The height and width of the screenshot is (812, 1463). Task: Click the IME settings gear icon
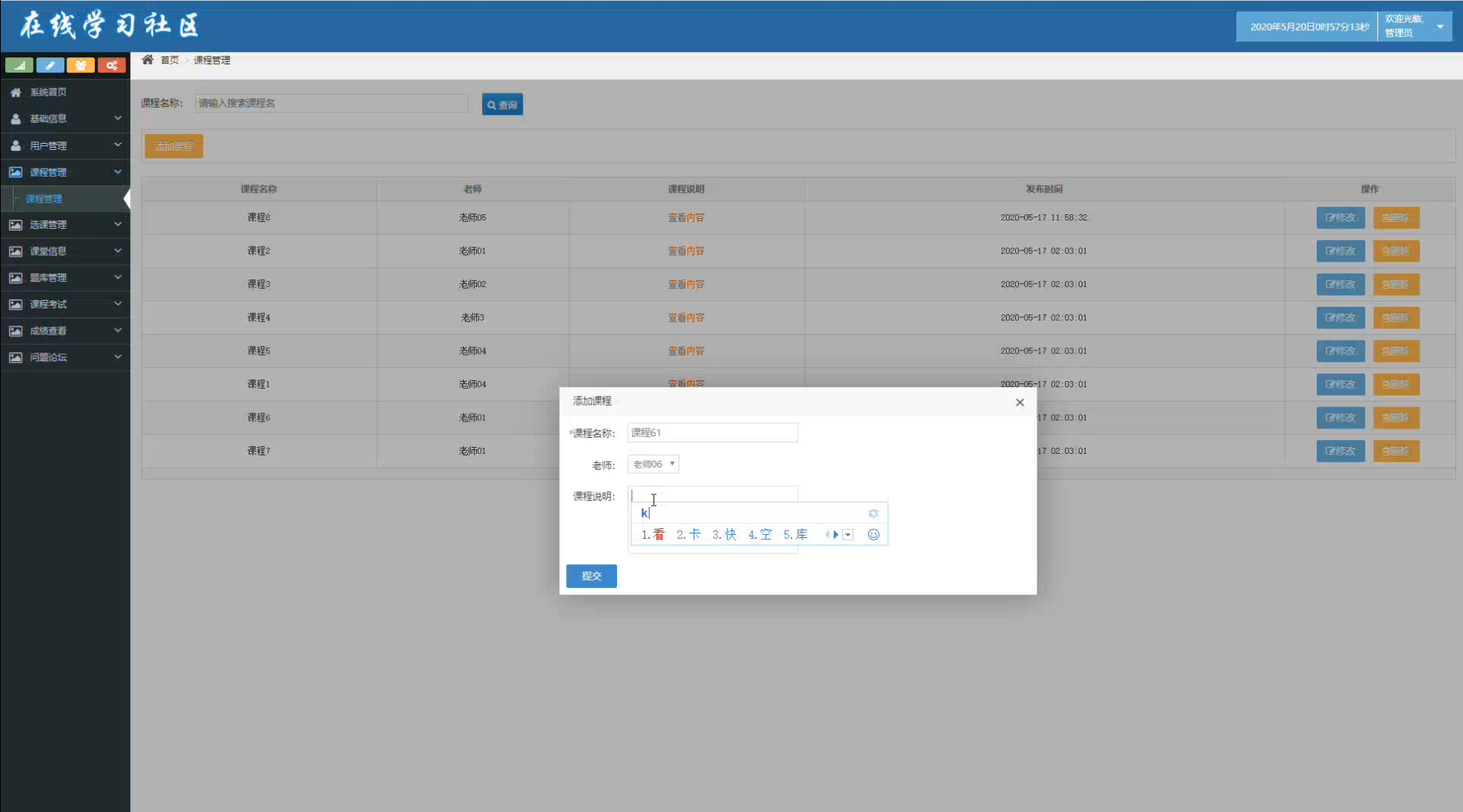pos(874,514)
